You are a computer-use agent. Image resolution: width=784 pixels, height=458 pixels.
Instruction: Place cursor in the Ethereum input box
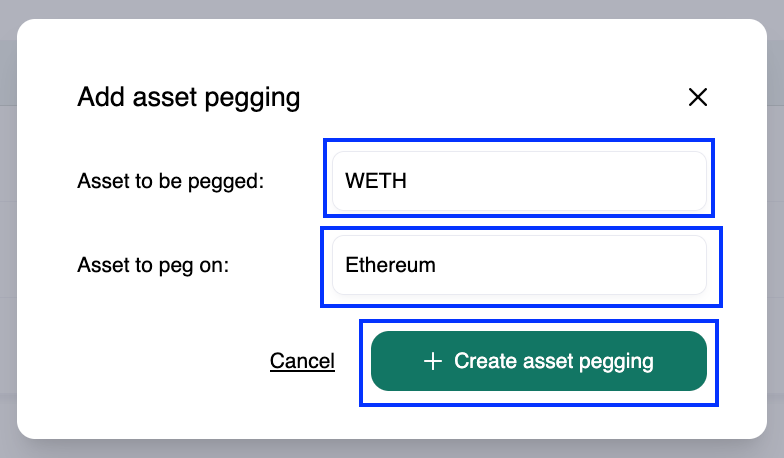pyautogui.click(x=519, y=266)
